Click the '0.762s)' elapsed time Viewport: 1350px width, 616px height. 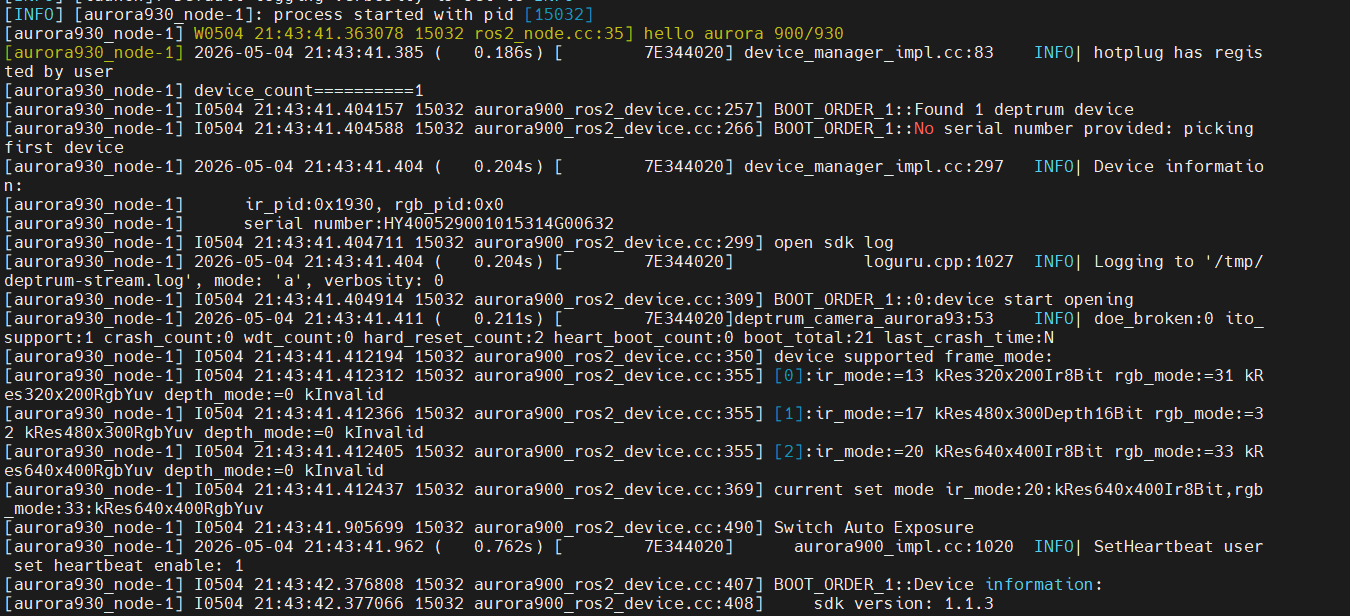tap(509, 546)
